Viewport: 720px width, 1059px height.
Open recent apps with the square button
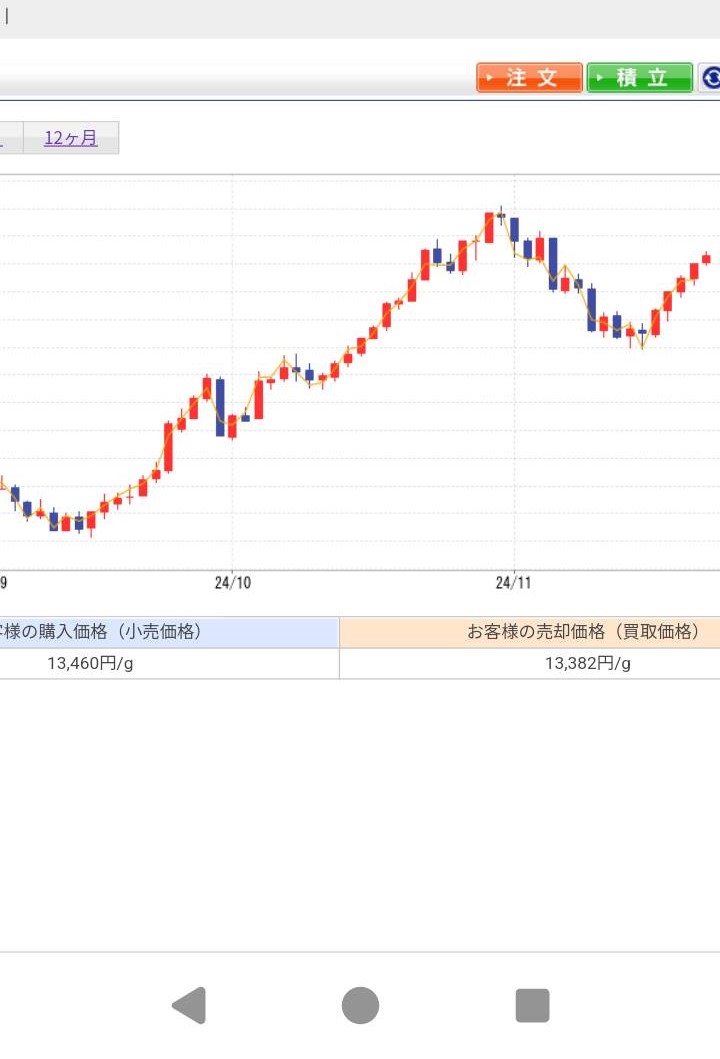pyautogui.click(x=532, y=1005)
